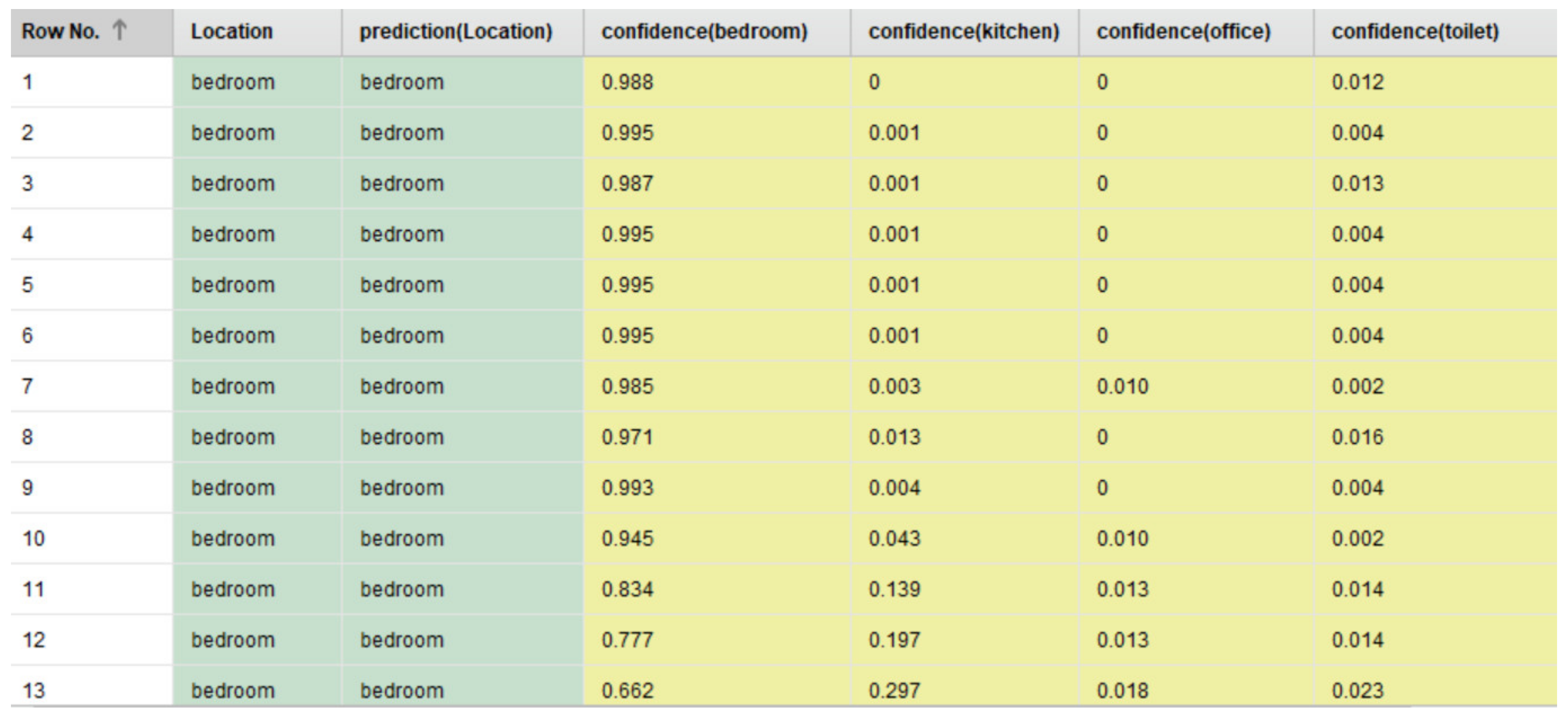Select the prediction cell in row 10
The width and height of the screenshot is (1568, 719).
[x=402, y=538]
